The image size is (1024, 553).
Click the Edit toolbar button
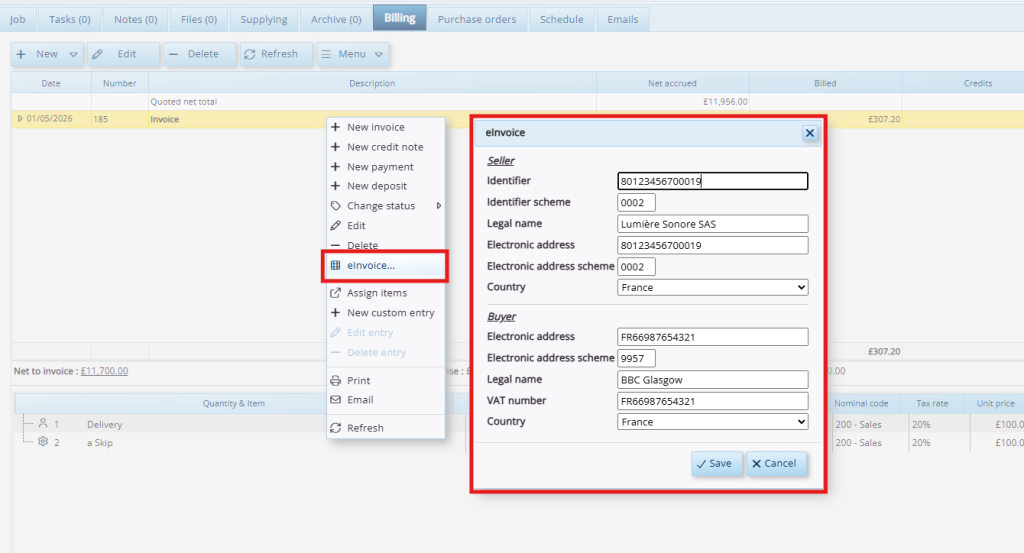[123, 54]
